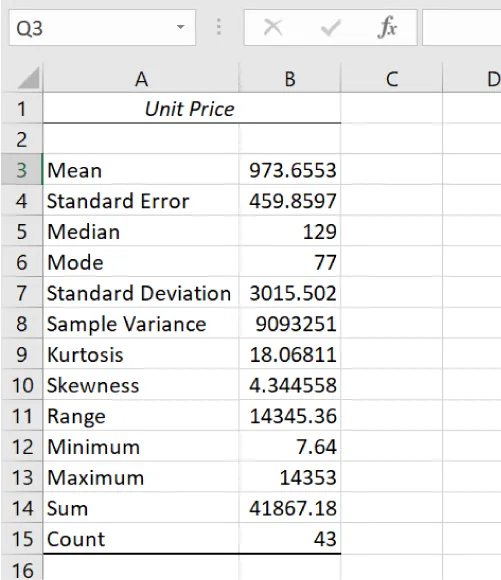The image size is (501, 580).
Task: Select row 5 header
Action: click(22, 231)
